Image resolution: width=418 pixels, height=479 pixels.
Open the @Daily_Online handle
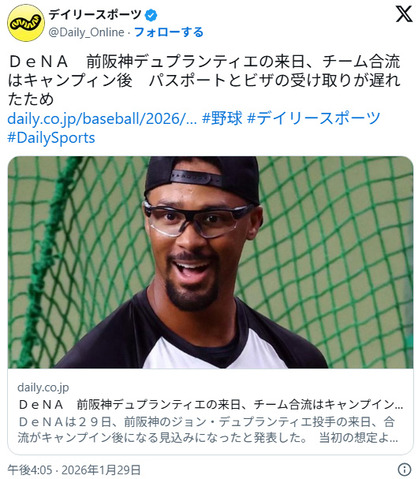pos(86,32)
